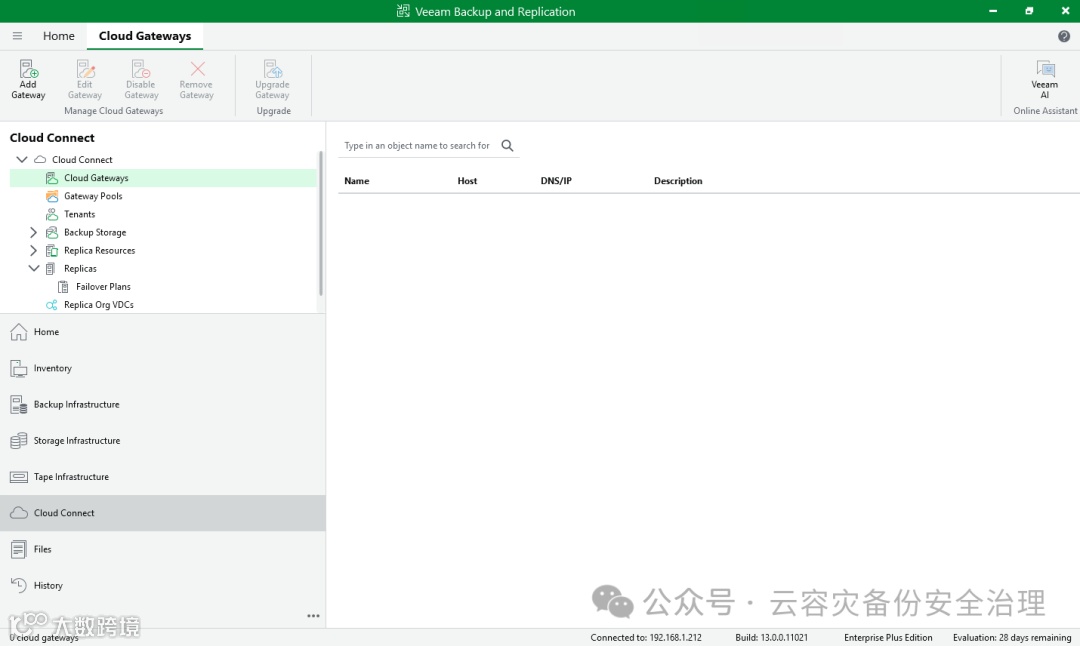Click 'Evaluation: 28 days remaining' status text

click(x=1012, y=638)
